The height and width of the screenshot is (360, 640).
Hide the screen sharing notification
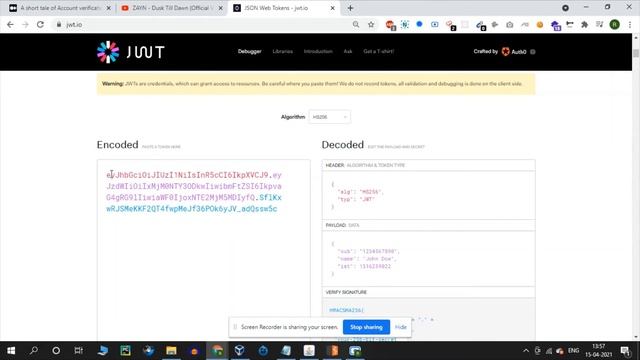click(x=401, y=327)
